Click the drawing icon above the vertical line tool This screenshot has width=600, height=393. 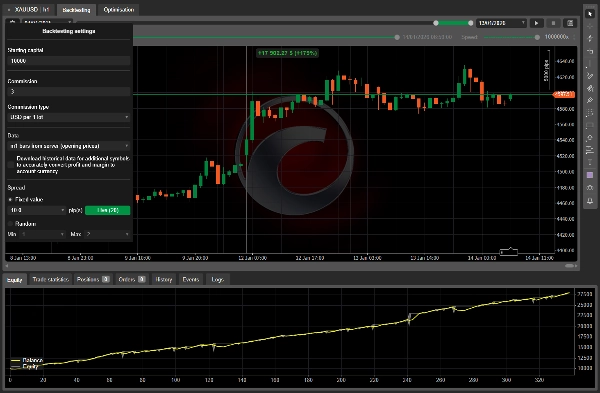click(590, 51)
